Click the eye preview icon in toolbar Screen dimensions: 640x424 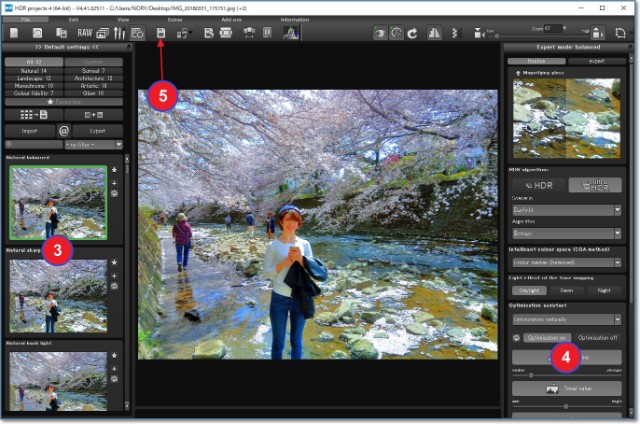click(380, 33)
